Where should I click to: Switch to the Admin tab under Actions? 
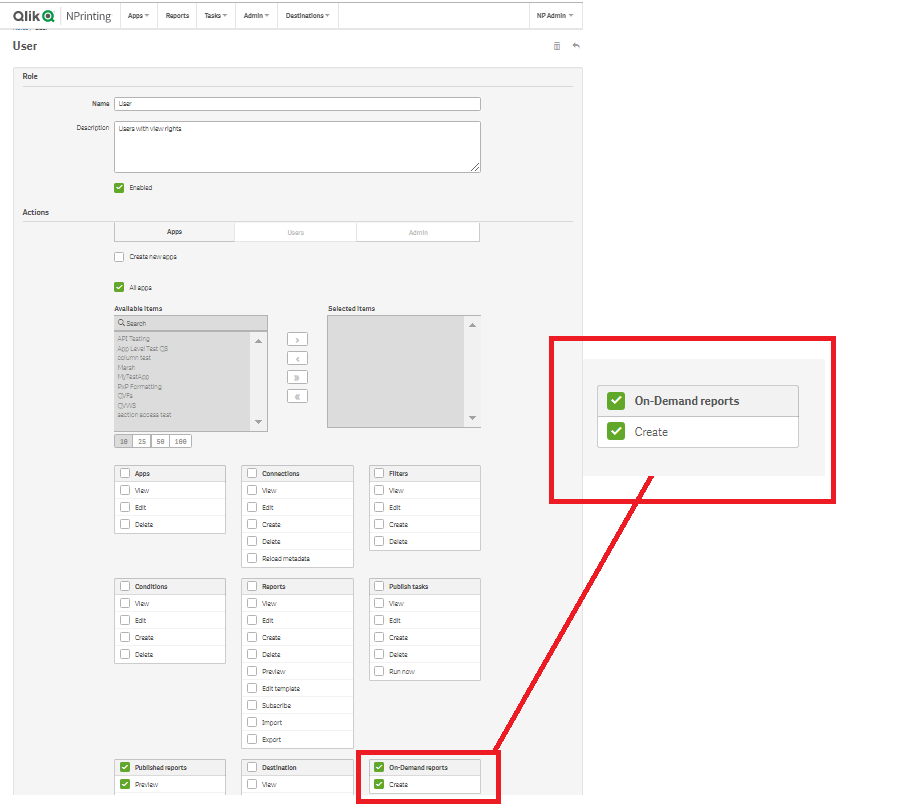pyautogui.click(x=418, y=232)
